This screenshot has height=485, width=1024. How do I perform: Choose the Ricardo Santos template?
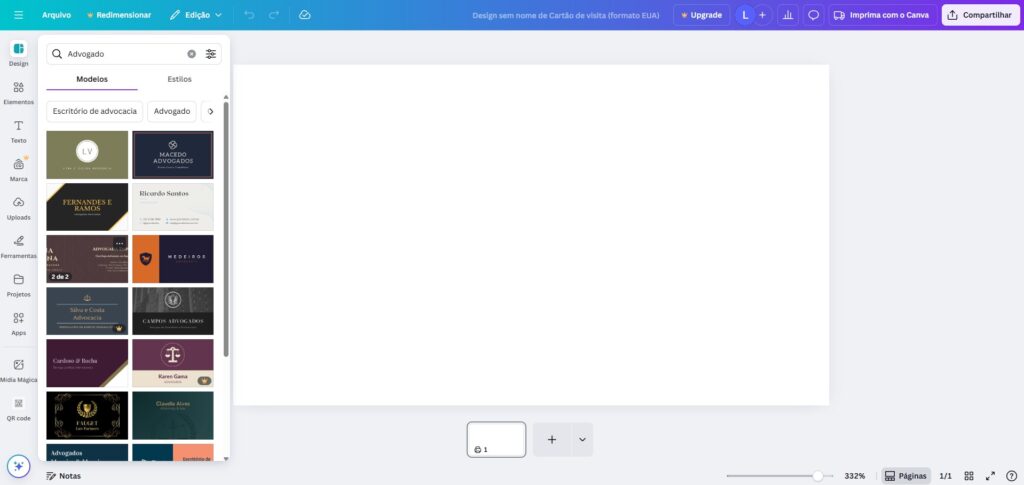click(172, 207)
